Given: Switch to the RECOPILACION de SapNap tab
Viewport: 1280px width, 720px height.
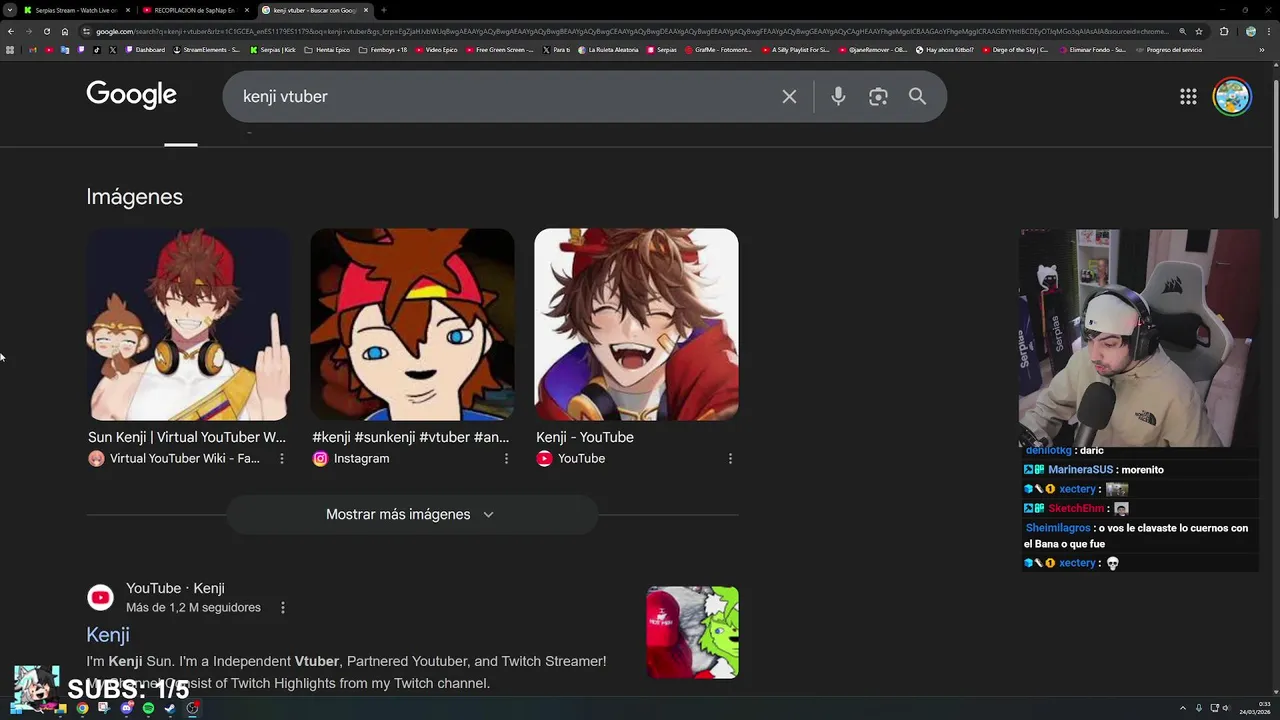Looking at the screenshot, I should click(194, 10).
